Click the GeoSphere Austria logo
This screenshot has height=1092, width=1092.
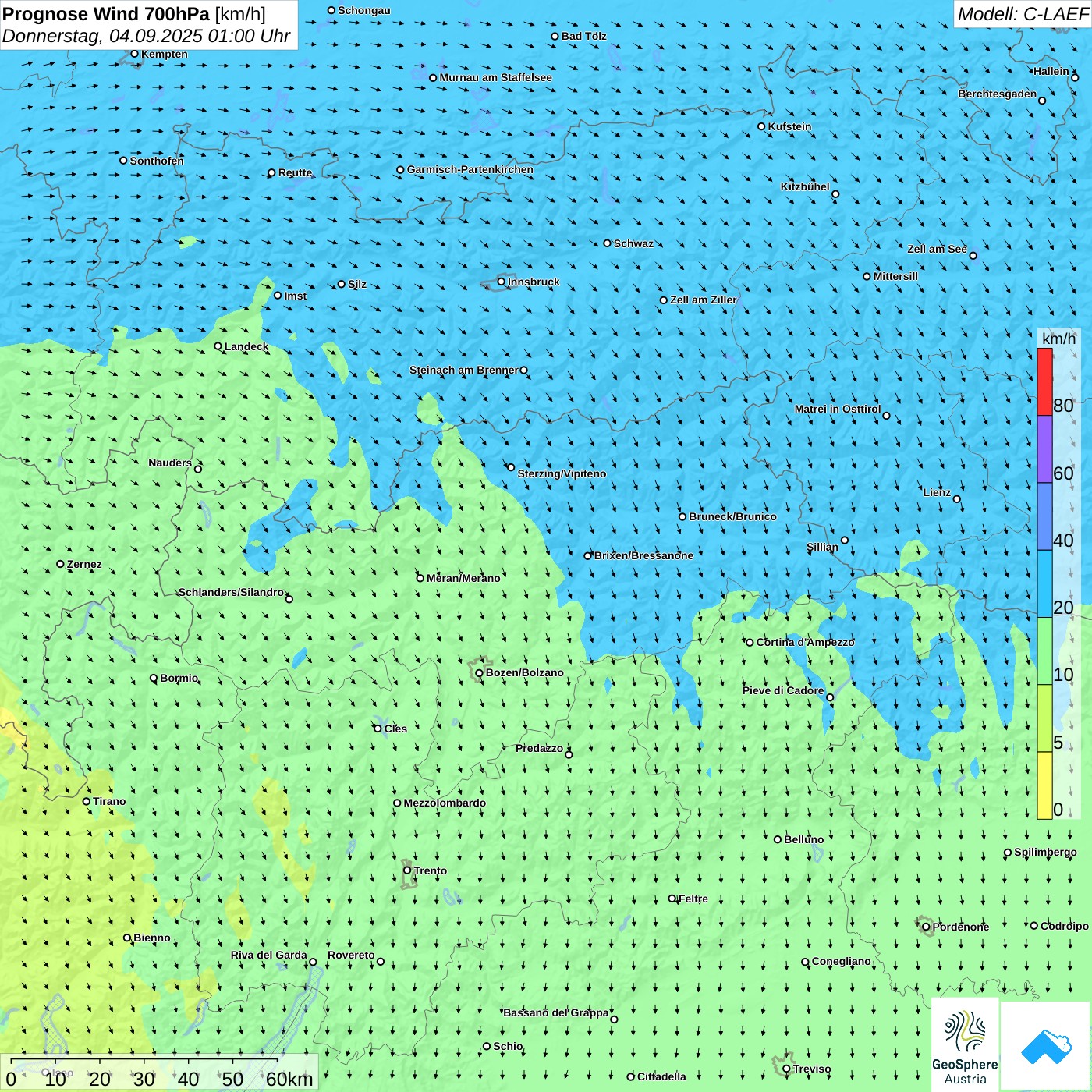[x=965, y=1045]
